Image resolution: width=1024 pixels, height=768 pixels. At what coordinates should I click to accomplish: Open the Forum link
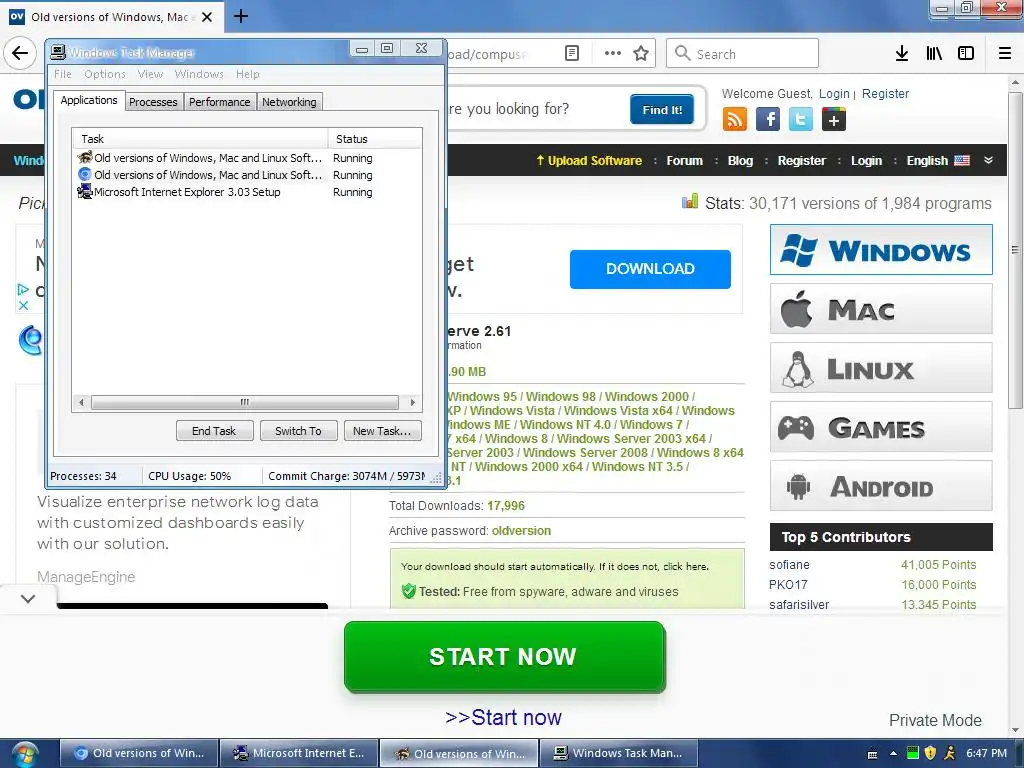coord(684,161)
